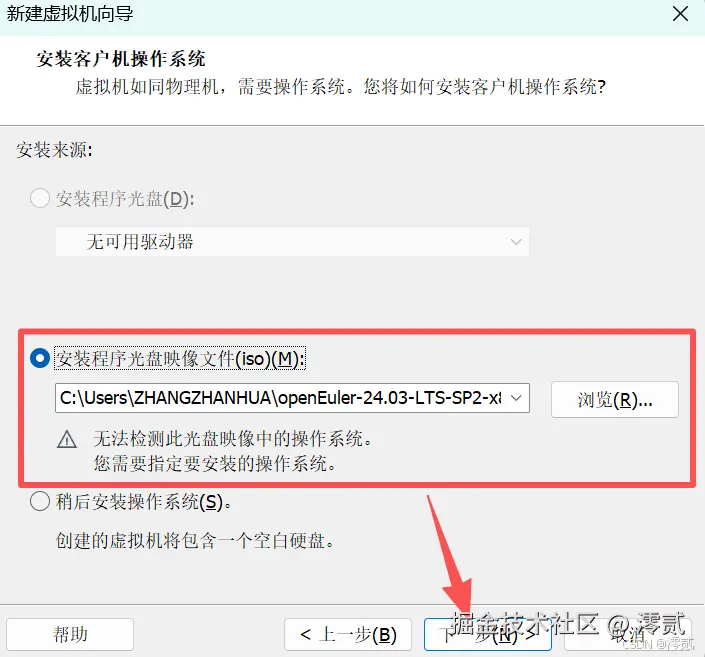Click the warning triangle icon
This screenshot has width=705, height=657.
pos(67,439)
